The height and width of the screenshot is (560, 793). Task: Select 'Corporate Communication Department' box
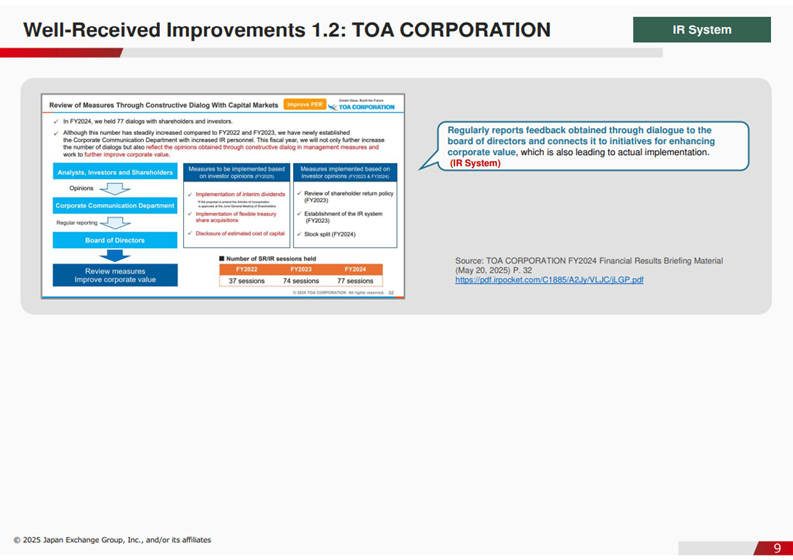(115, 205)
